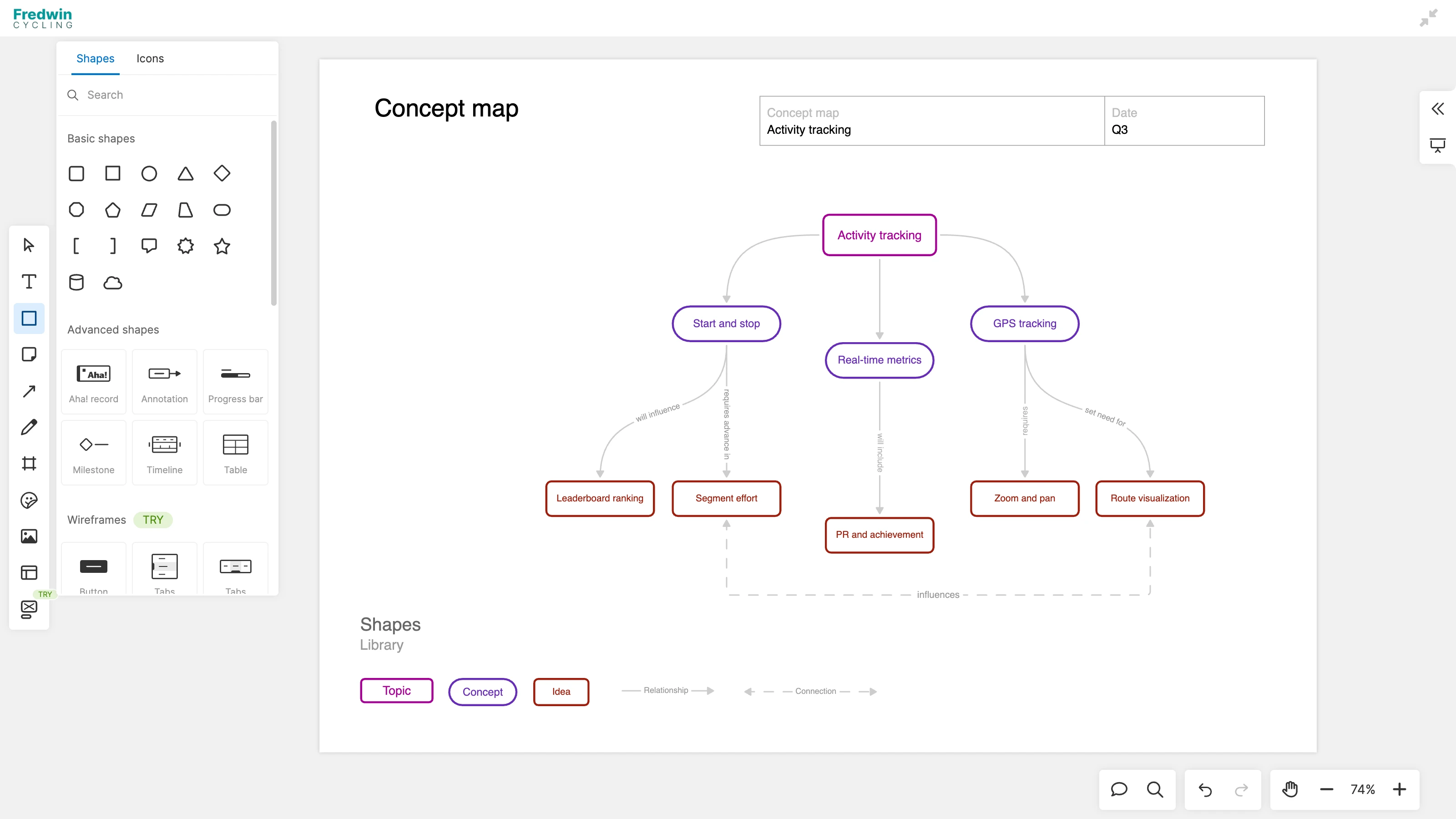Screen dimensions: 1456x819
Task: Select the Shapes tab
Action: coord(95,59)
